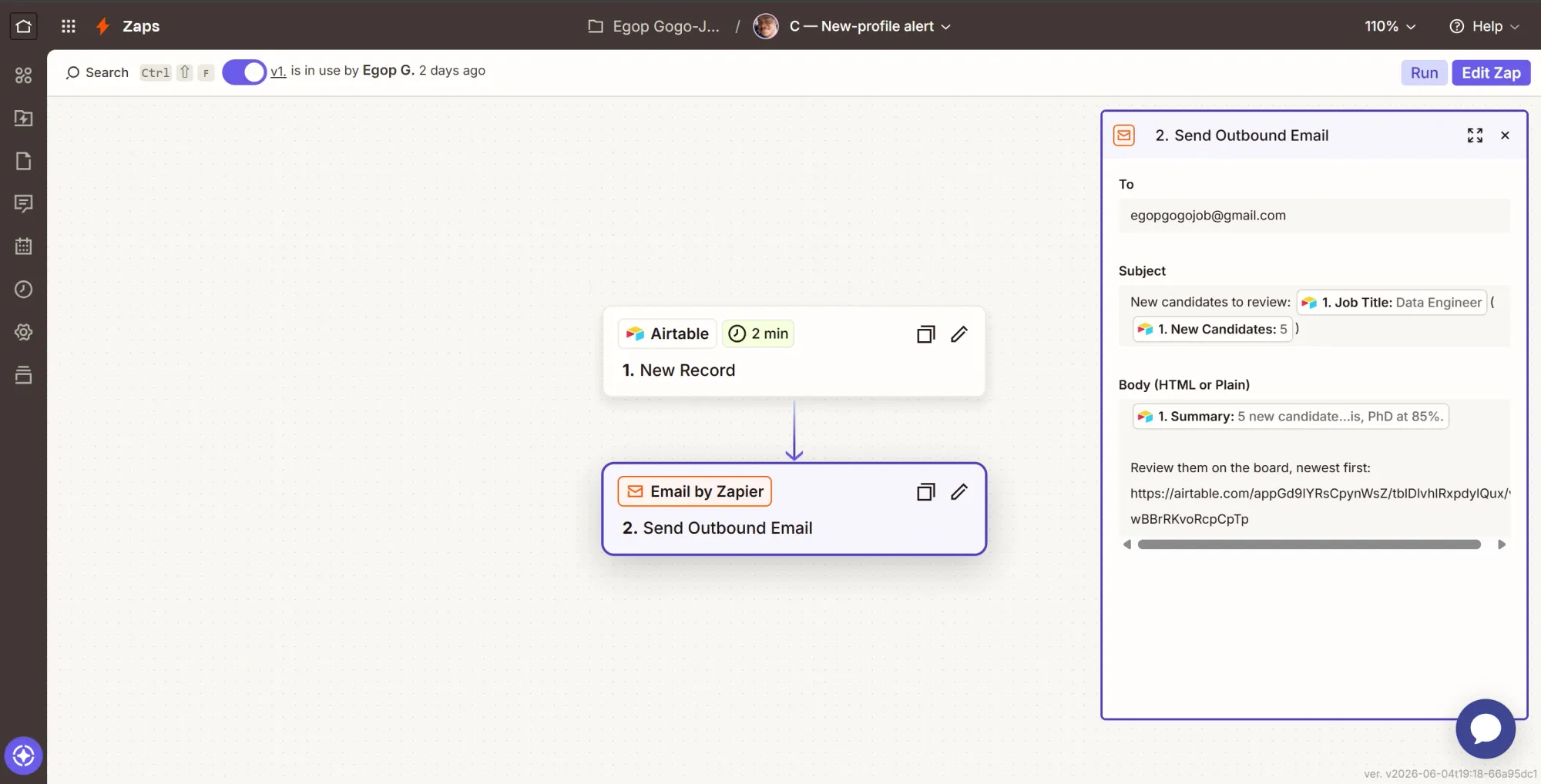Edit the New Record step with the pencil
The width and height of the screenshot is (1541, 784).
pos(959,334)
